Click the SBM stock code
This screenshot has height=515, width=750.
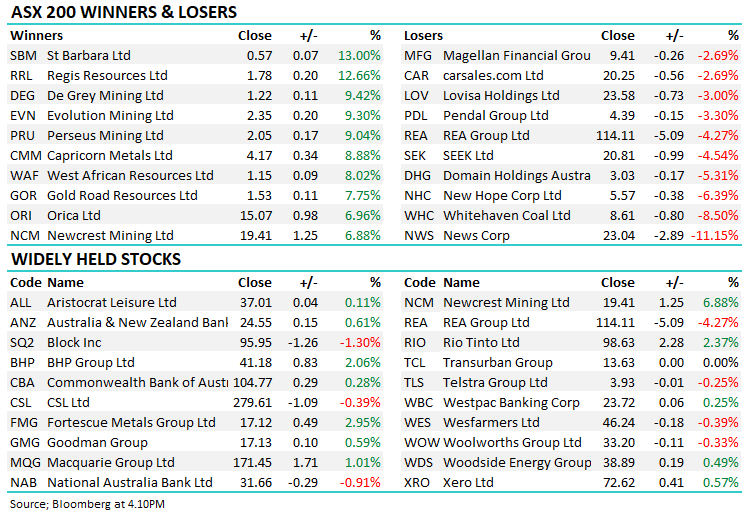pyautogui.click(x=21, y=56)
